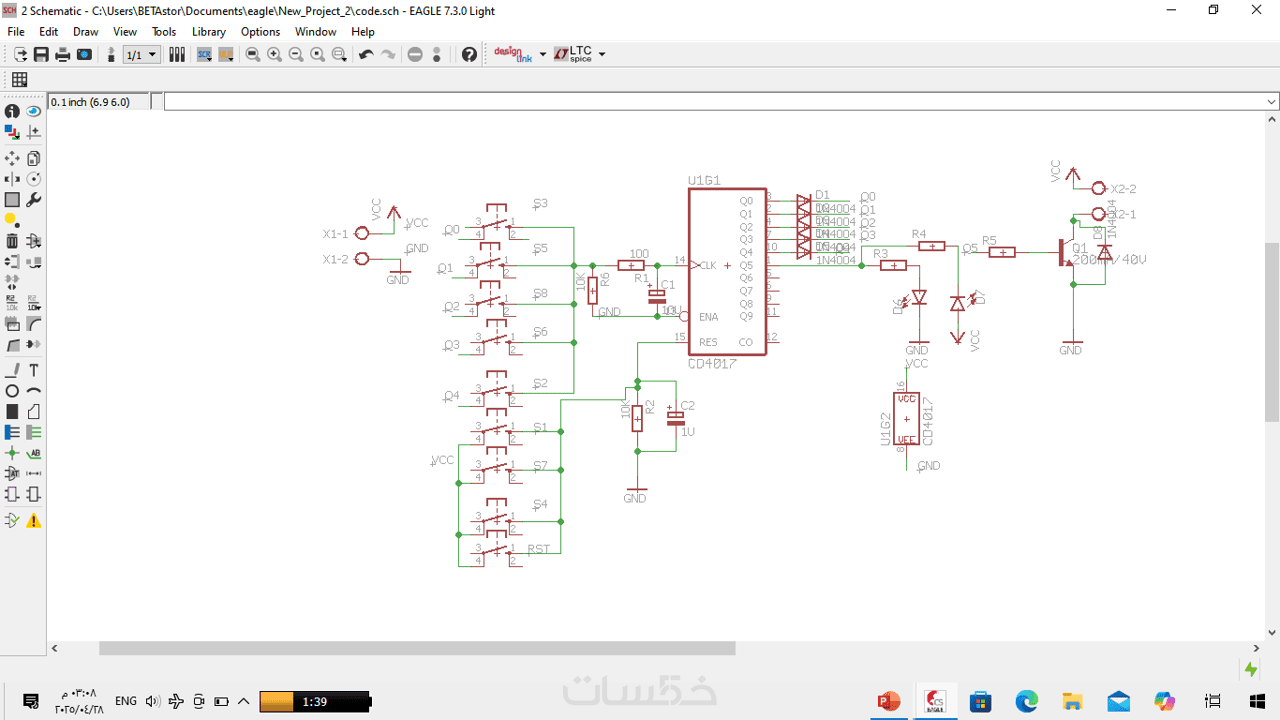Select the Group tool
Viewport: 1280px width, 720px height.
point(12,200)
